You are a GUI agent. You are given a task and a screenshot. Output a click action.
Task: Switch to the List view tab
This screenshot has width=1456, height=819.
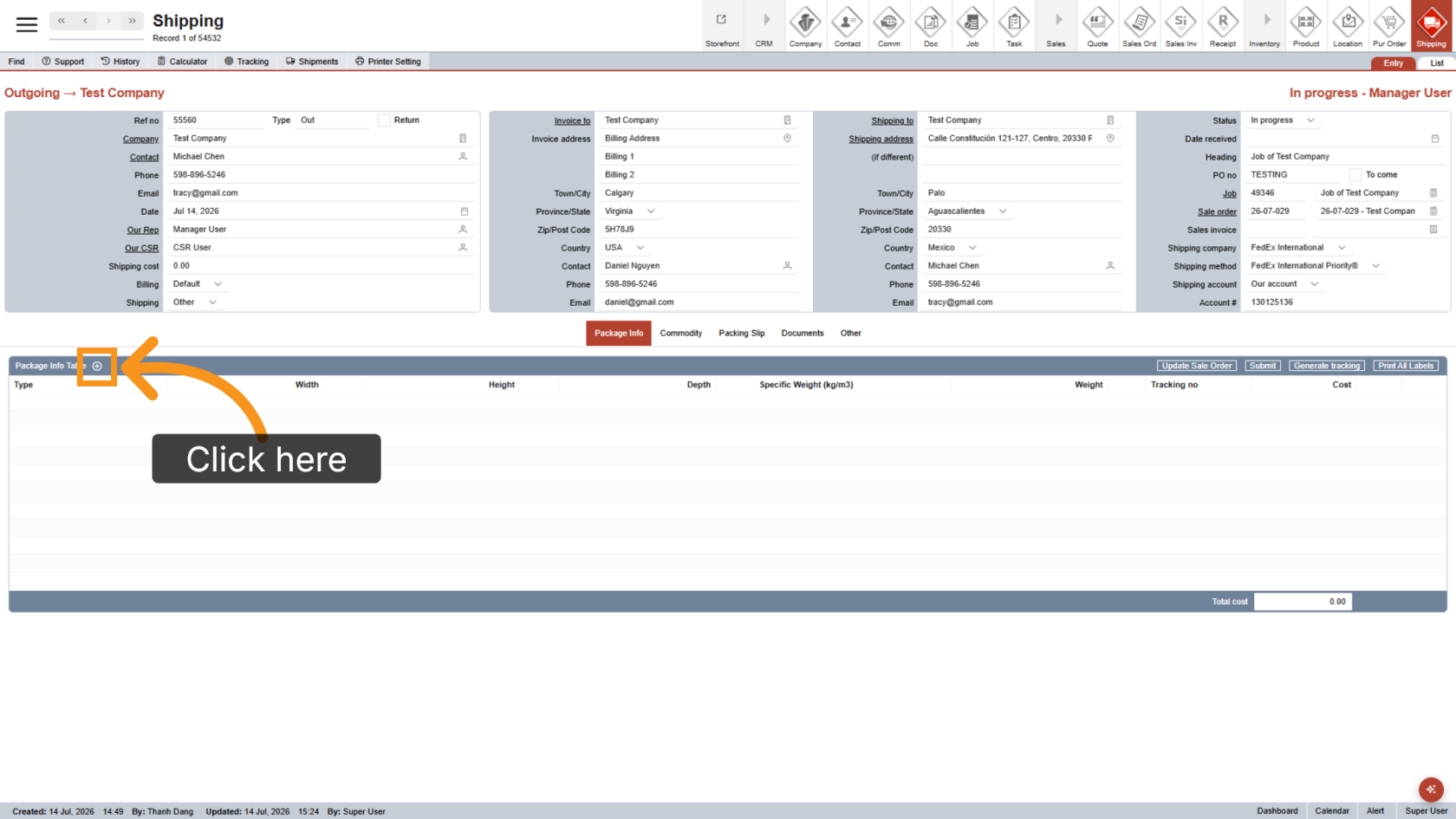(1436, 63)
